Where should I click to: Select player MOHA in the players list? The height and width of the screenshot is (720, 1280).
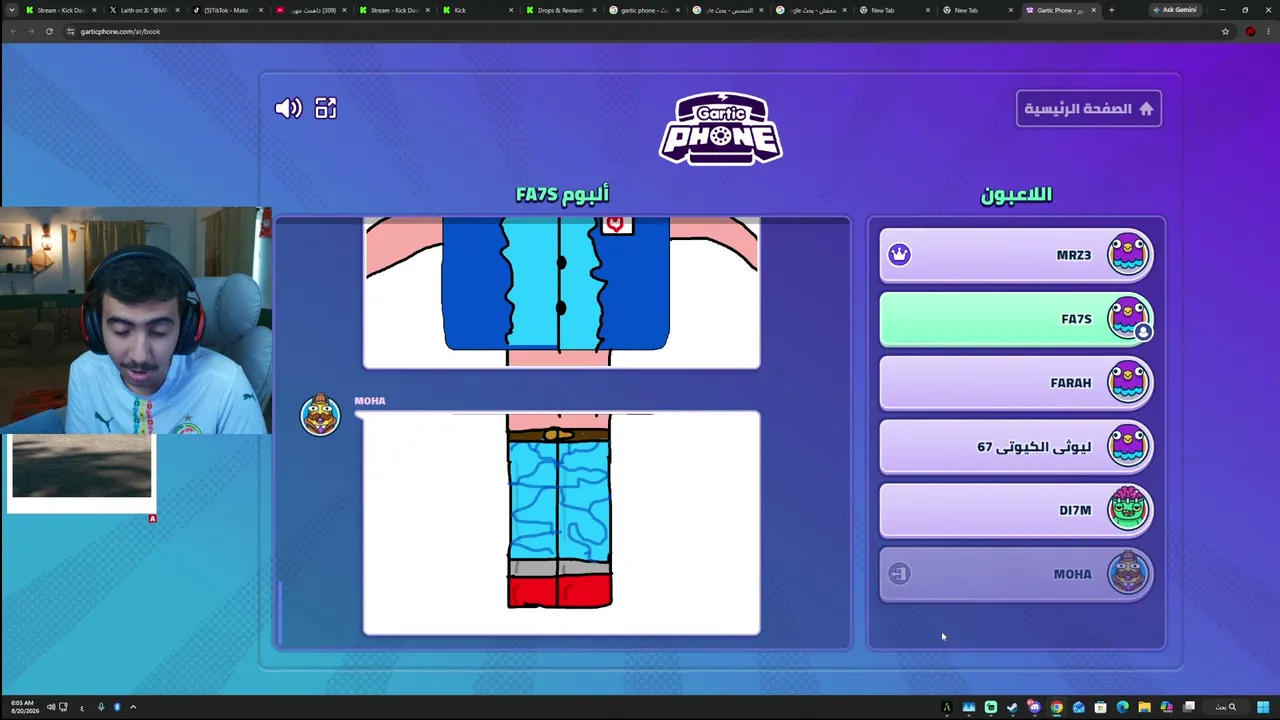pyautogui.click(x=1016, y=574)
